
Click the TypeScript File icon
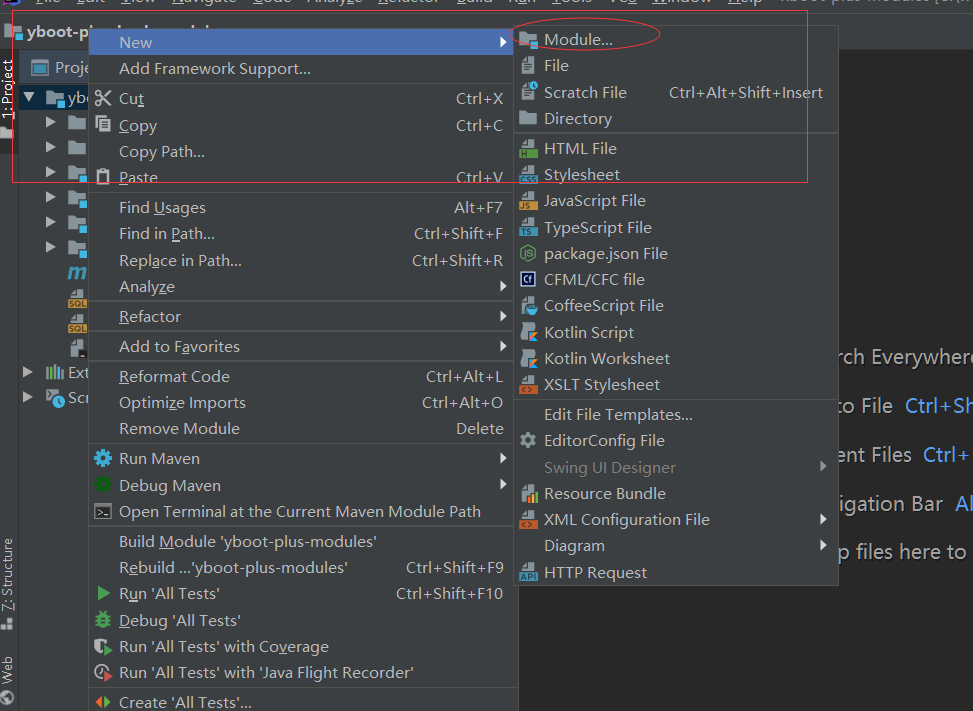(528, 228)
